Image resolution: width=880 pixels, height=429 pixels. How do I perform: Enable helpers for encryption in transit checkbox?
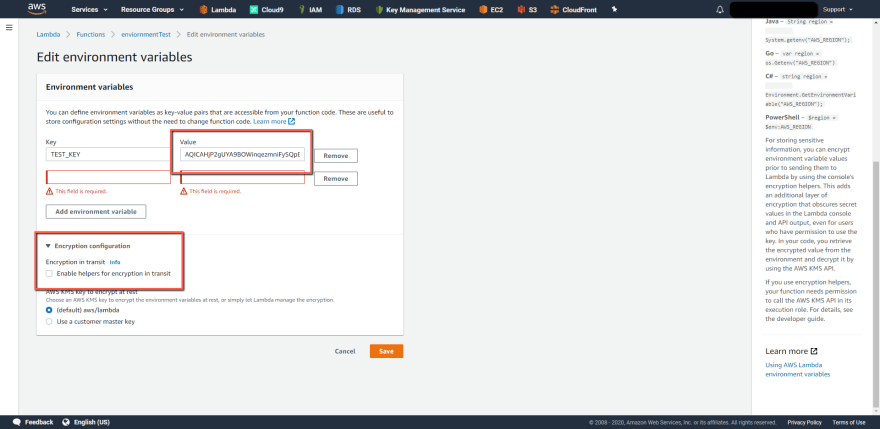[49, 273]
